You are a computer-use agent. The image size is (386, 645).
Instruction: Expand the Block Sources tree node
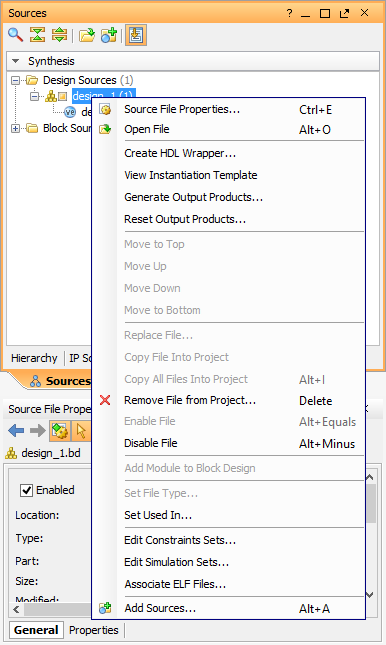[15, 129]
